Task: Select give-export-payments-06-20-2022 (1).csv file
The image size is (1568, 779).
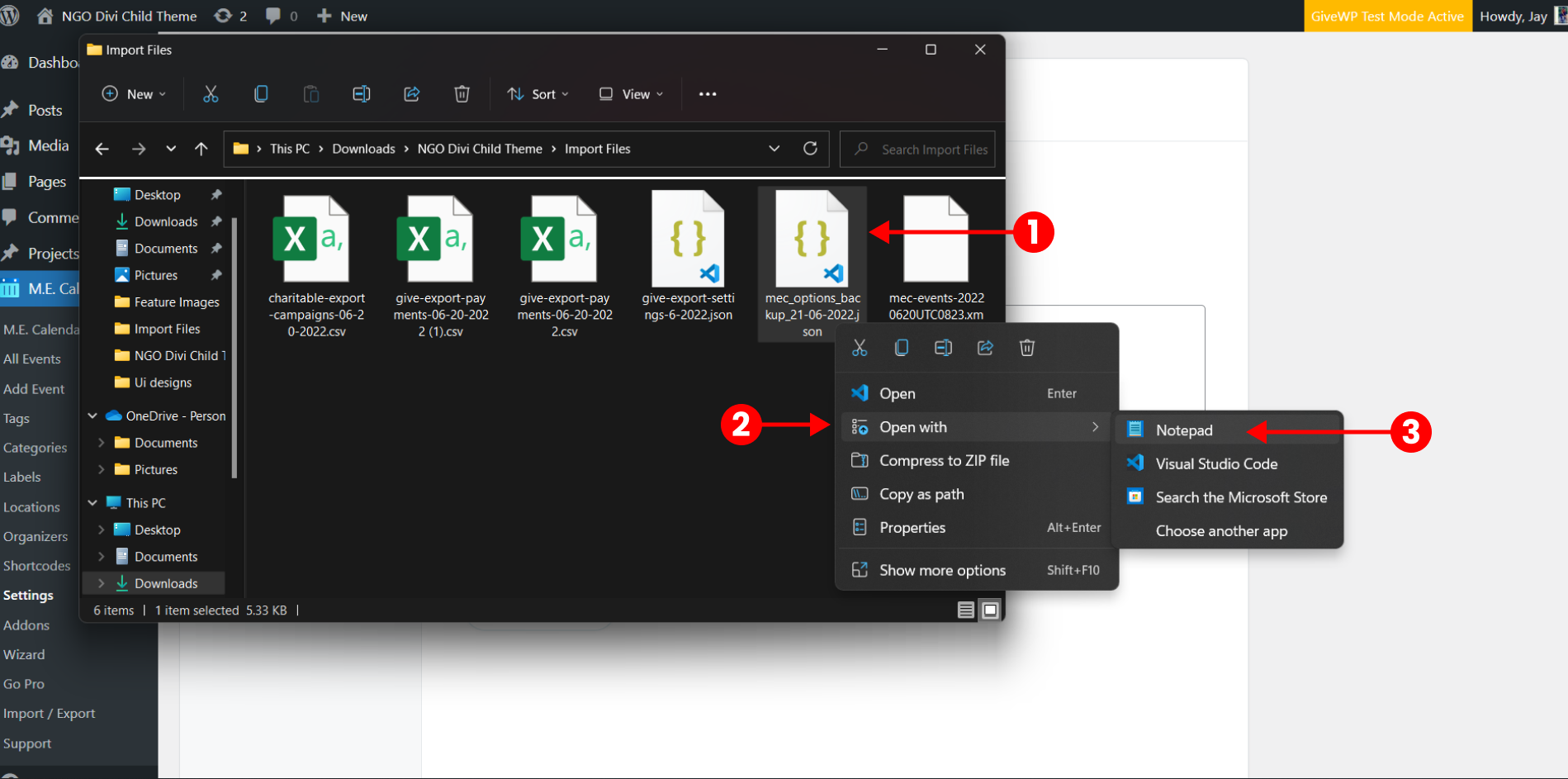Action: click(440, 266)
